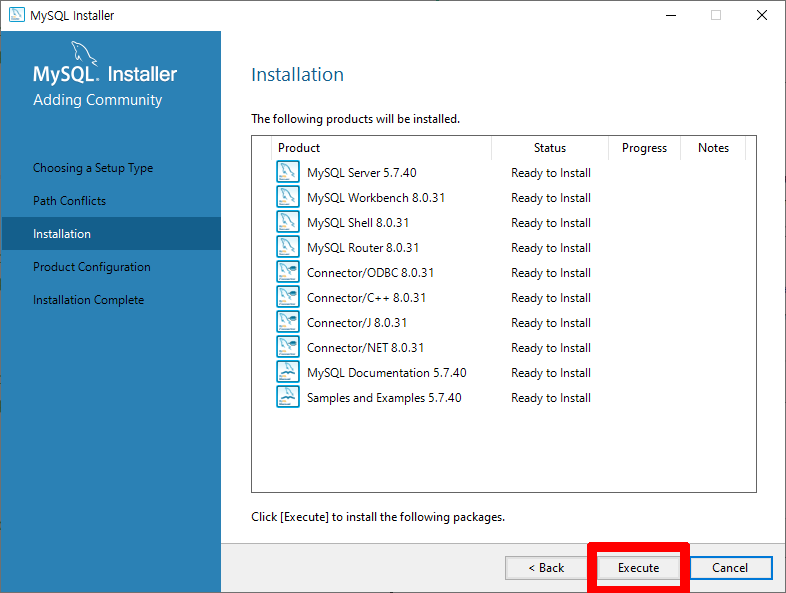Click the MySQL Shell 8.0.31 product icon
The width and height of the screenshot is (786, 593).
click(288, 222)
